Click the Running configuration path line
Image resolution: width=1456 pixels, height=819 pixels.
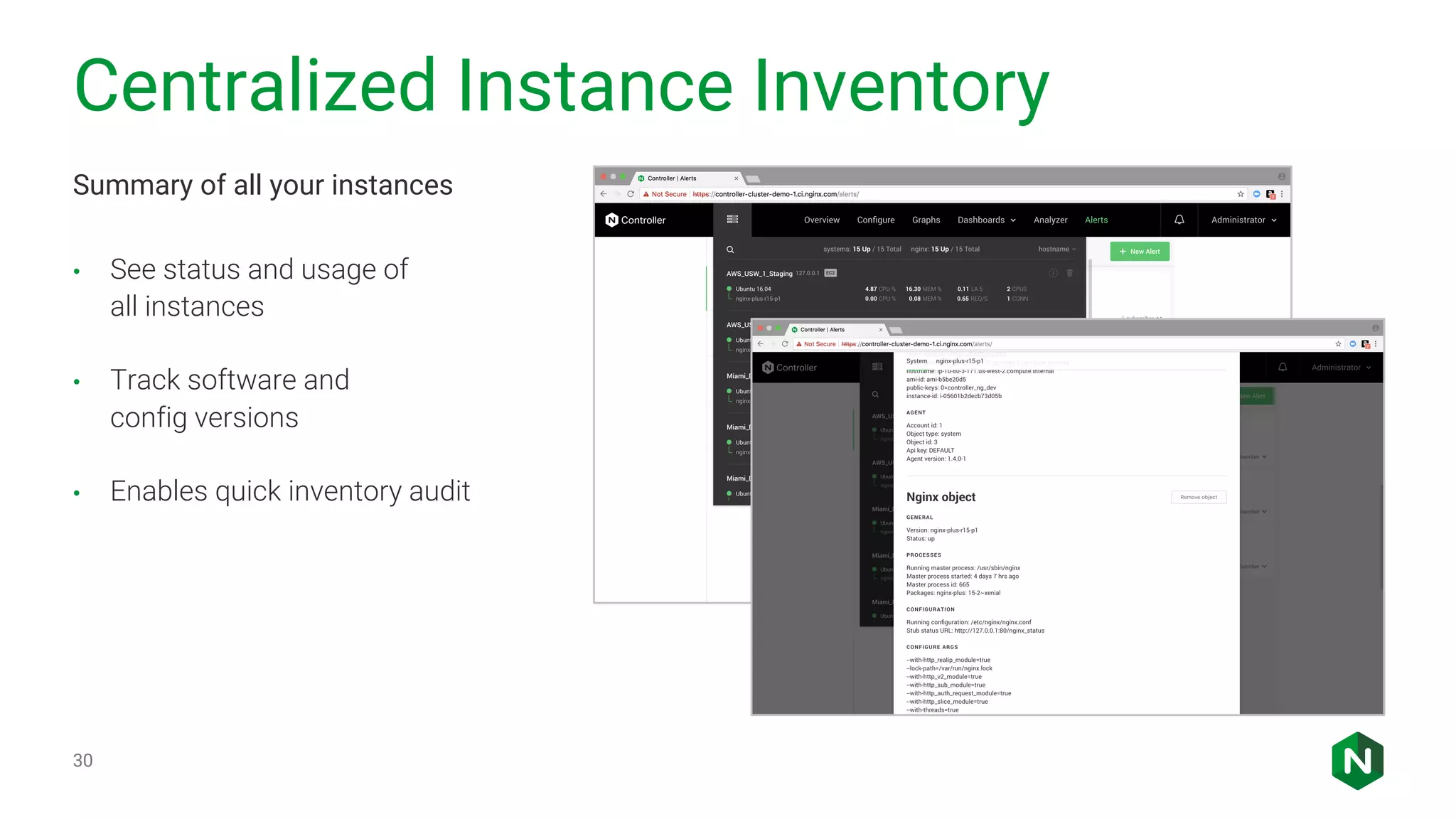[x=968, y=623]
